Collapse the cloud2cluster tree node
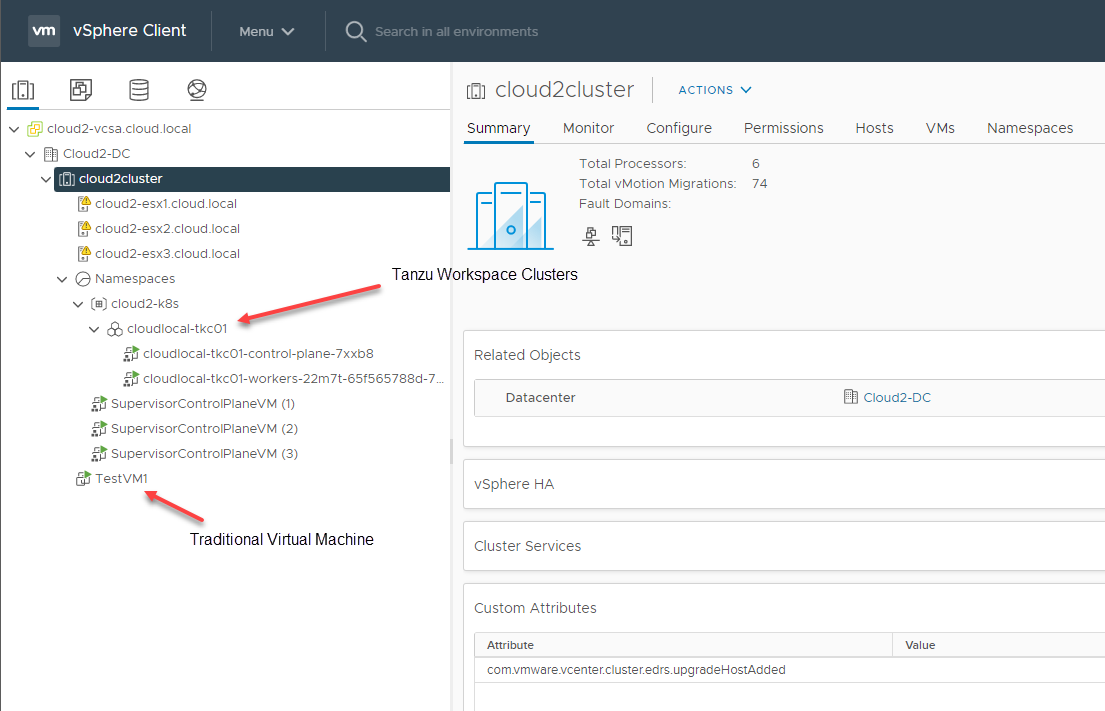 [x=46, y=179]
